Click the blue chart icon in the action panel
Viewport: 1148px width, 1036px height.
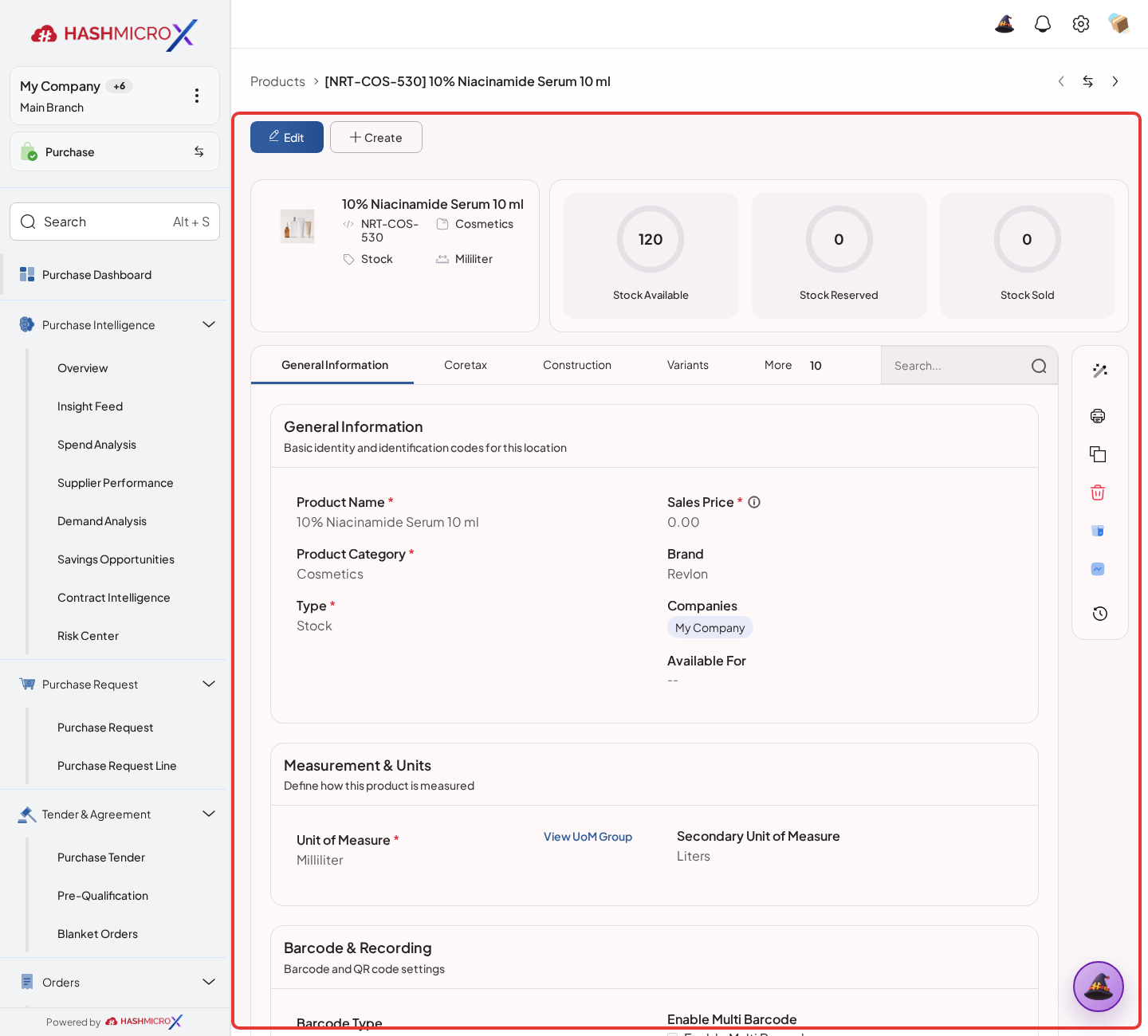pyautogui.click(x=1098, y=569)
